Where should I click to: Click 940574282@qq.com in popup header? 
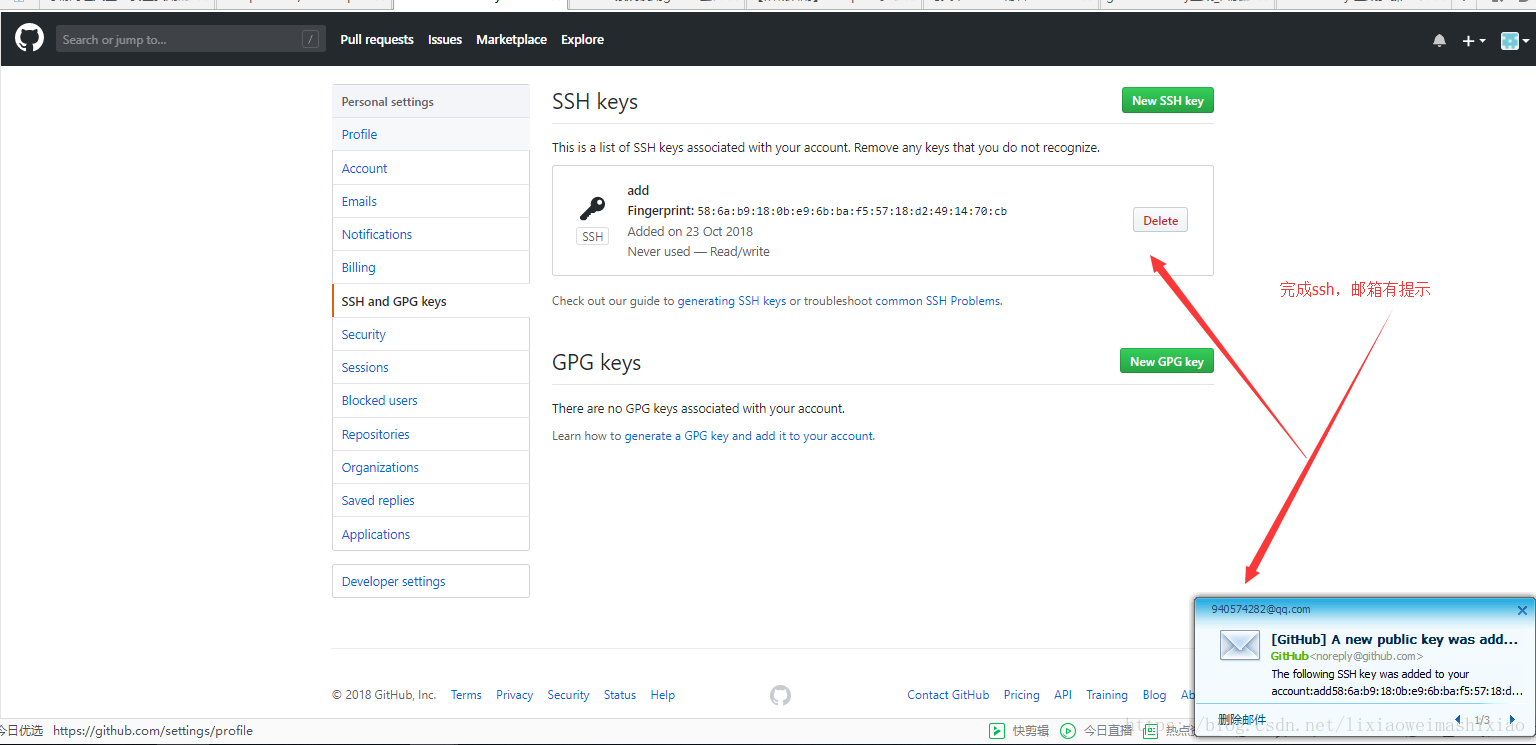point(1260,609)
